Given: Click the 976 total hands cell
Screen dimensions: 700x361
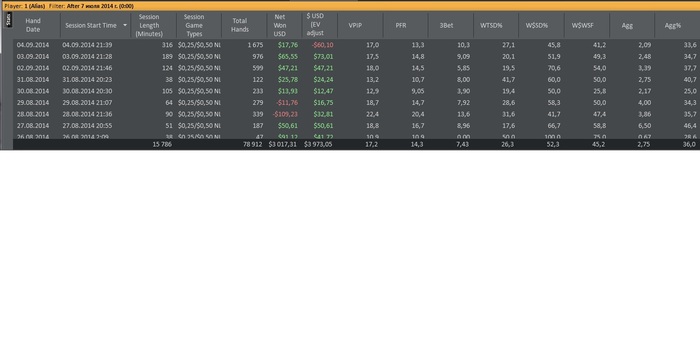Looking at the screenshot, I should 258,57.
